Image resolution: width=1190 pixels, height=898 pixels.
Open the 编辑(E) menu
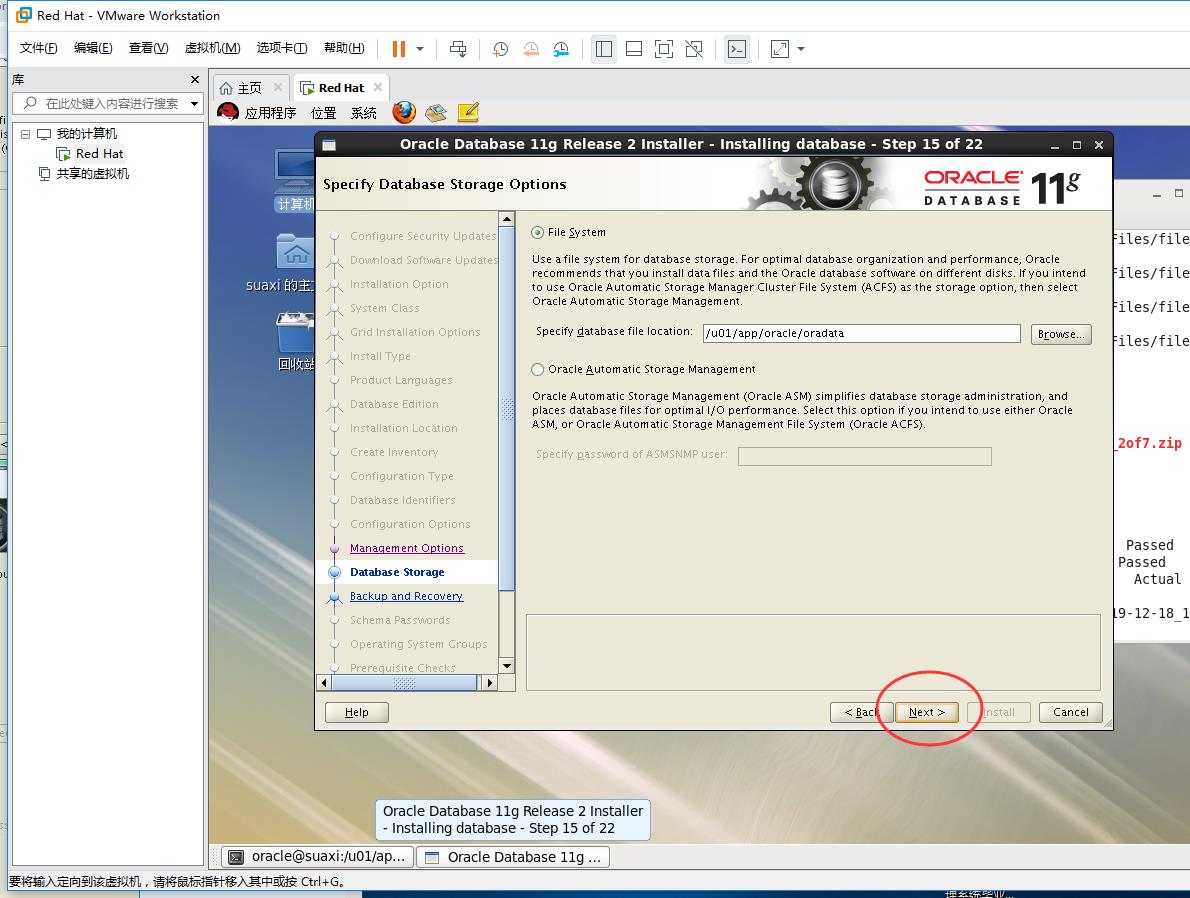click(x=93, y=48)
